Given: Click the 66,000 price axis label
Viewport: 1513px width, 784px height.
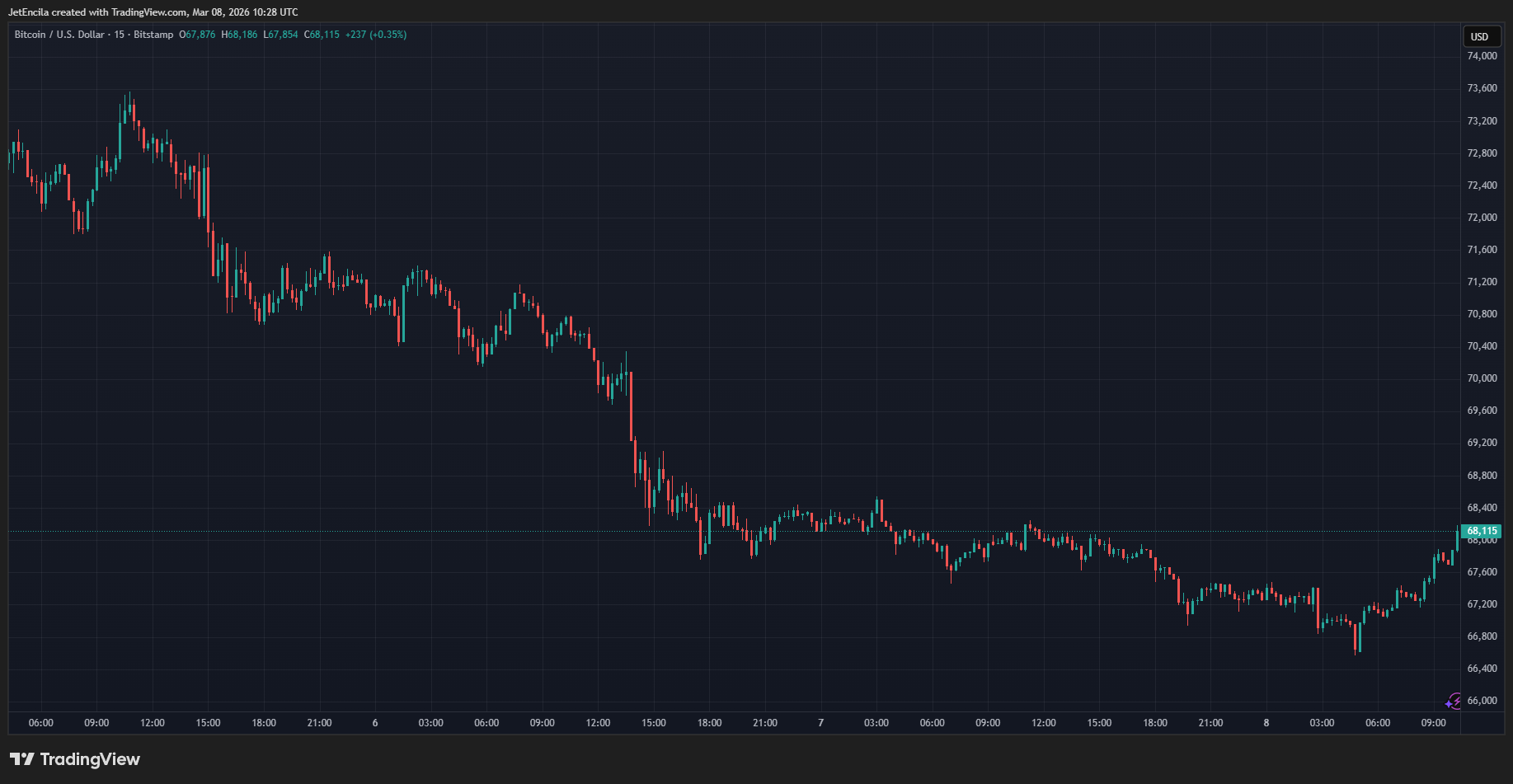Looking at the screenshot, I should pos(1482,701).
